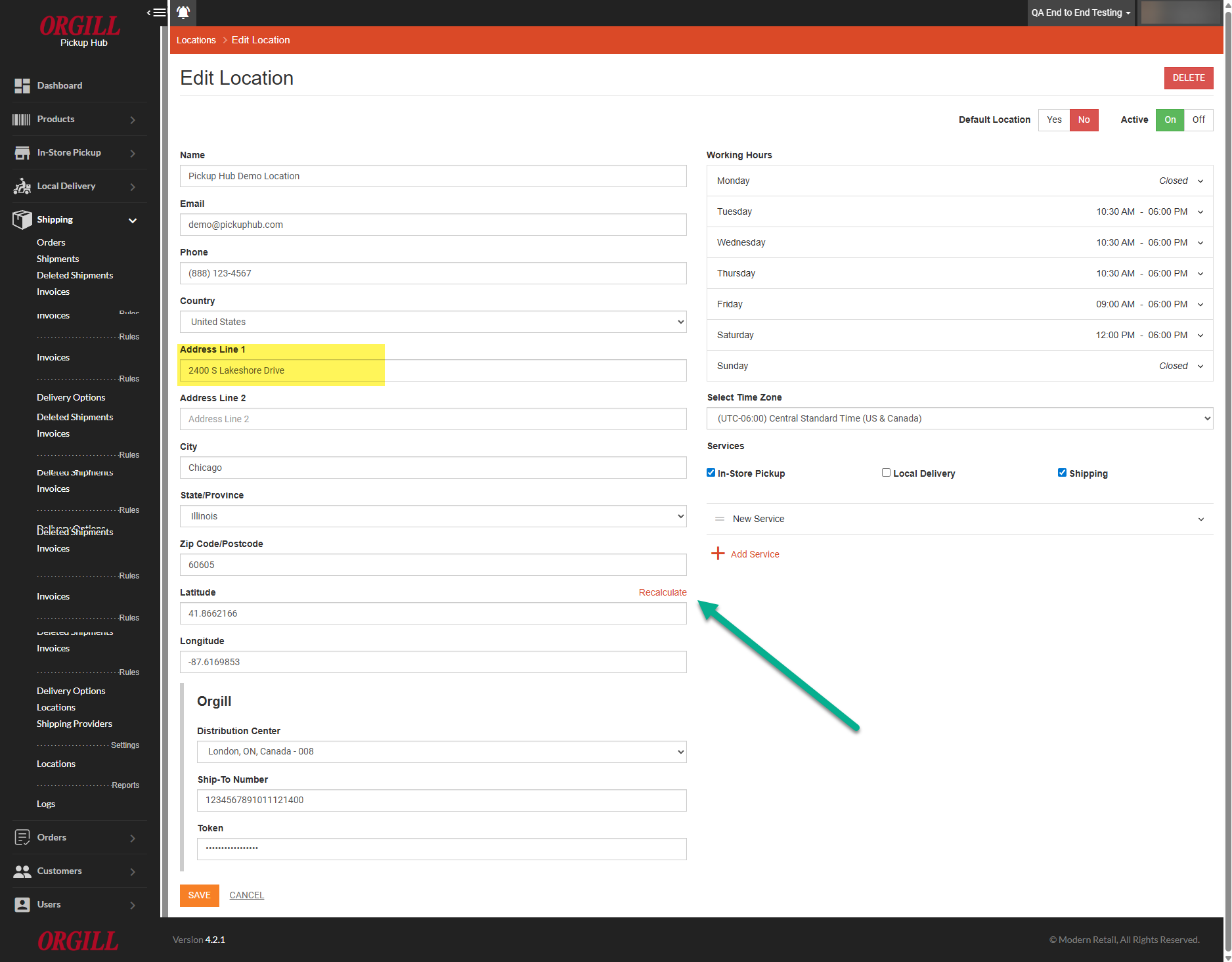
Task: Expand Wednesday working hours
Action: click(x=960, y=242)
